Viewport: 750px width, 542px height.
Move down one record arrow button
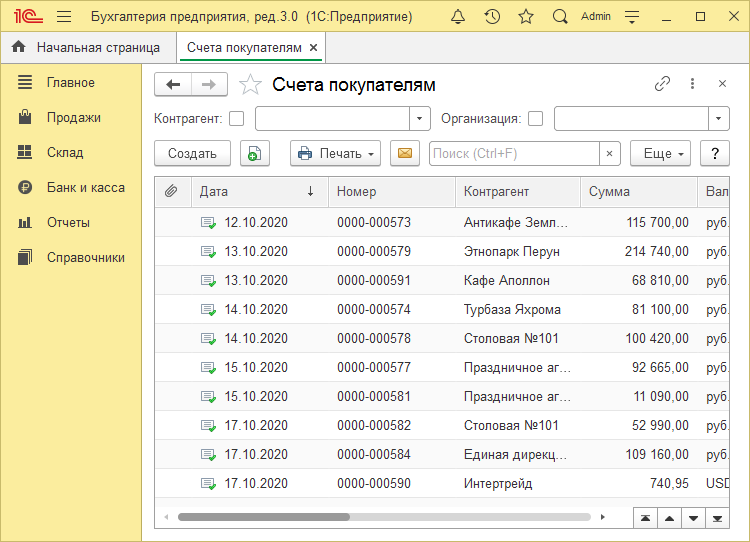click(x=693, y=518)
